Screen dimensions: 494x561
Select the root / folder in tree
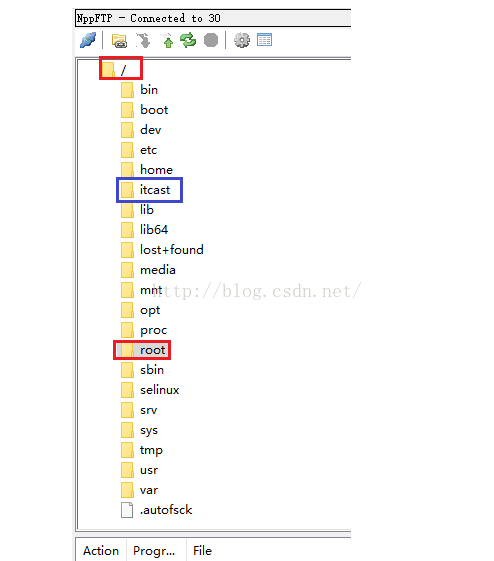(114, 69)
